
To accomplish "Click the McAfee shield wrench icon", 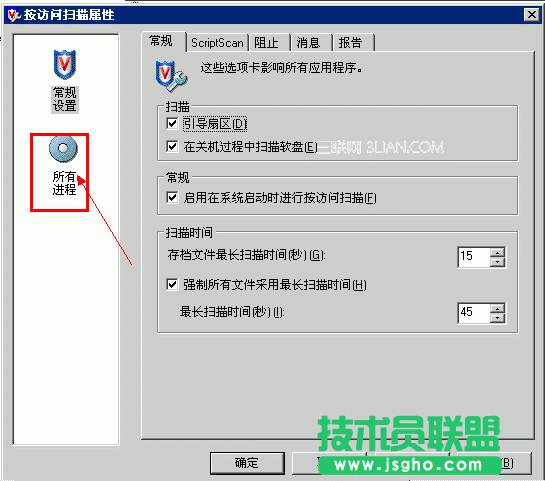I will pos(171,76).
